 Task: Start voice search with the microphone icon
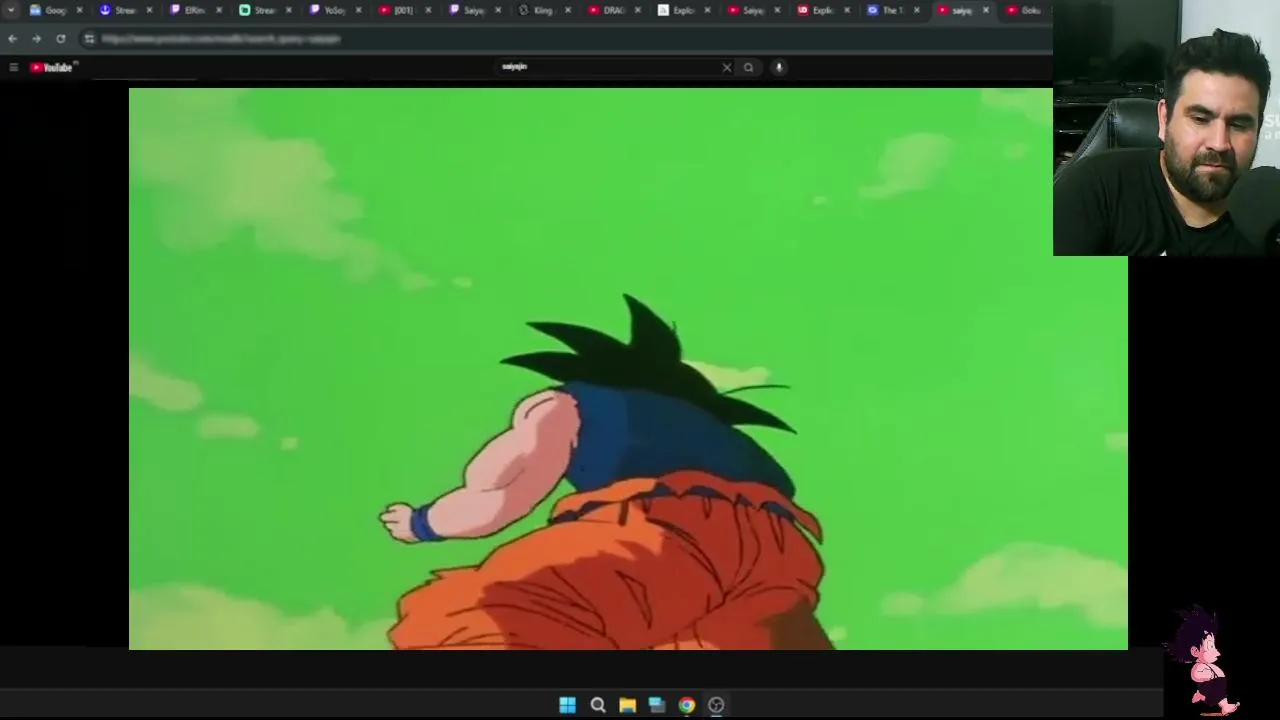click(x=778, y=67)
